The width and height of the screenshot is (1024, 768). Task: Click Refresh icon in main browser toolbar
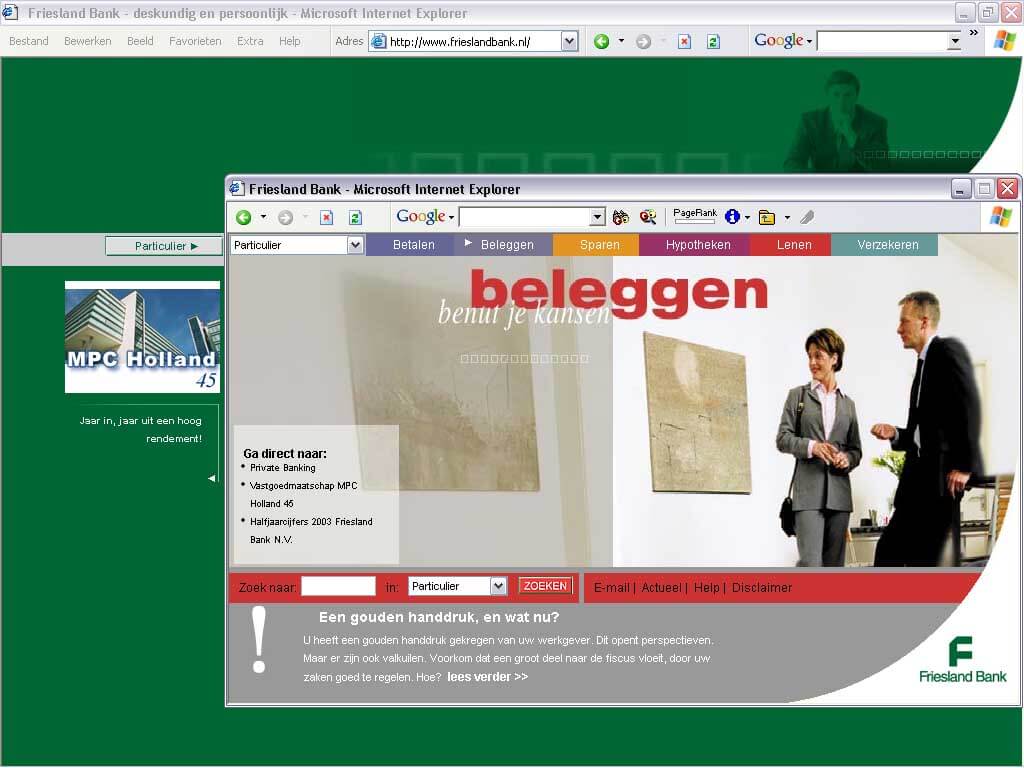click(713, 42)
